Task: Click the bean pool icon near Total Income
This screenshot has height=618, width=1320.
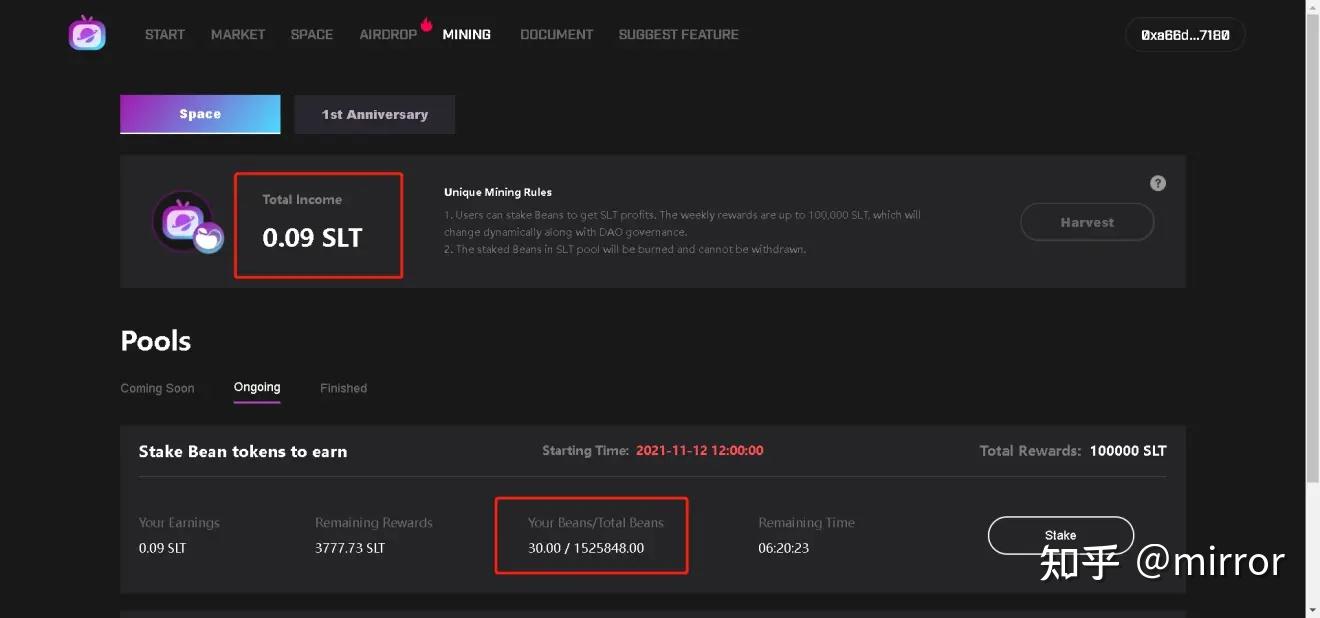Action: coord(187,221)
